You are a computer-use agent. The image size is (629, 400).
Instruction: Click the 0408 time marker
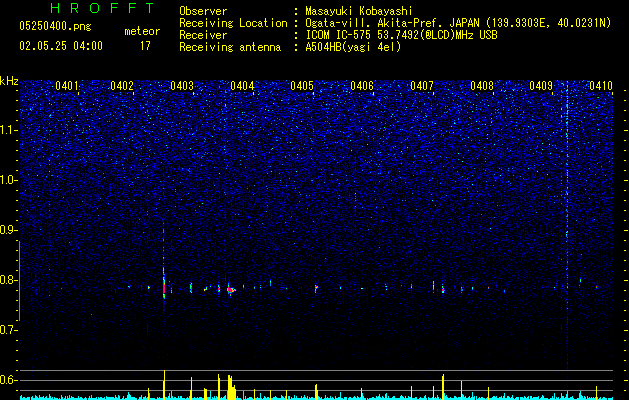click(x=482, y=86)
